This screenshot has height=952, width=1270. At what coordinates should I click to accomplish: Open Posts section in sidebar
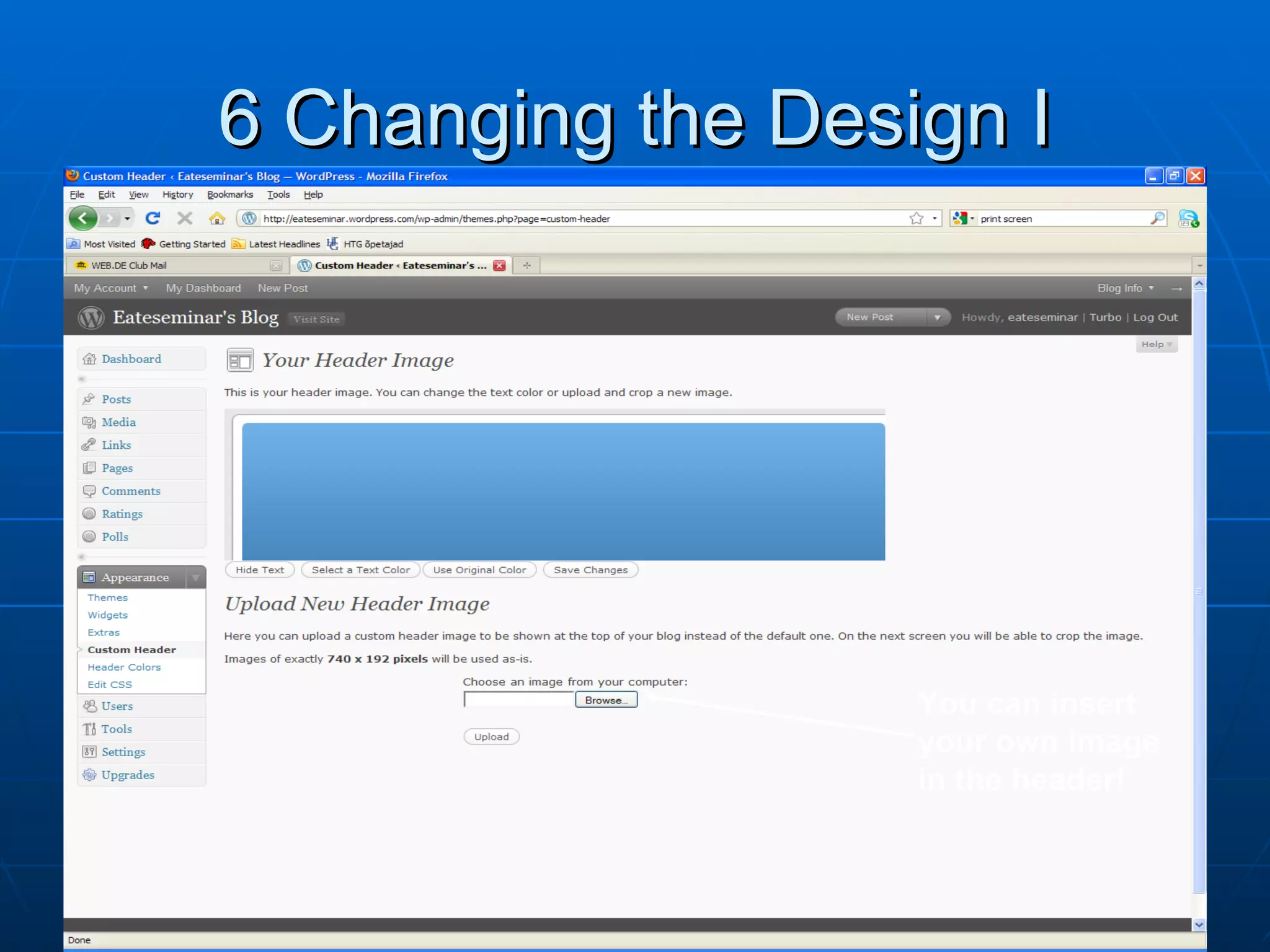point(141,399)
